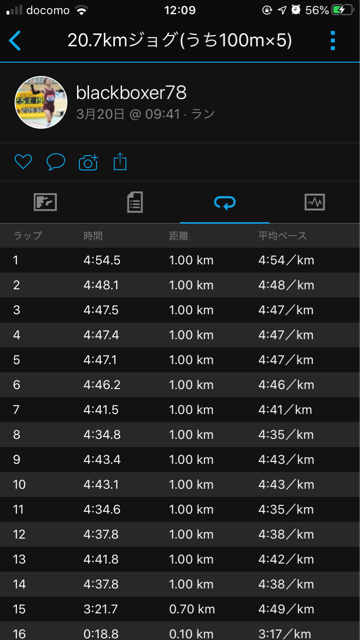Tap the blackboxer78 username
The height and width of the screenshot is (640, 360).
[x=131, y=93]
